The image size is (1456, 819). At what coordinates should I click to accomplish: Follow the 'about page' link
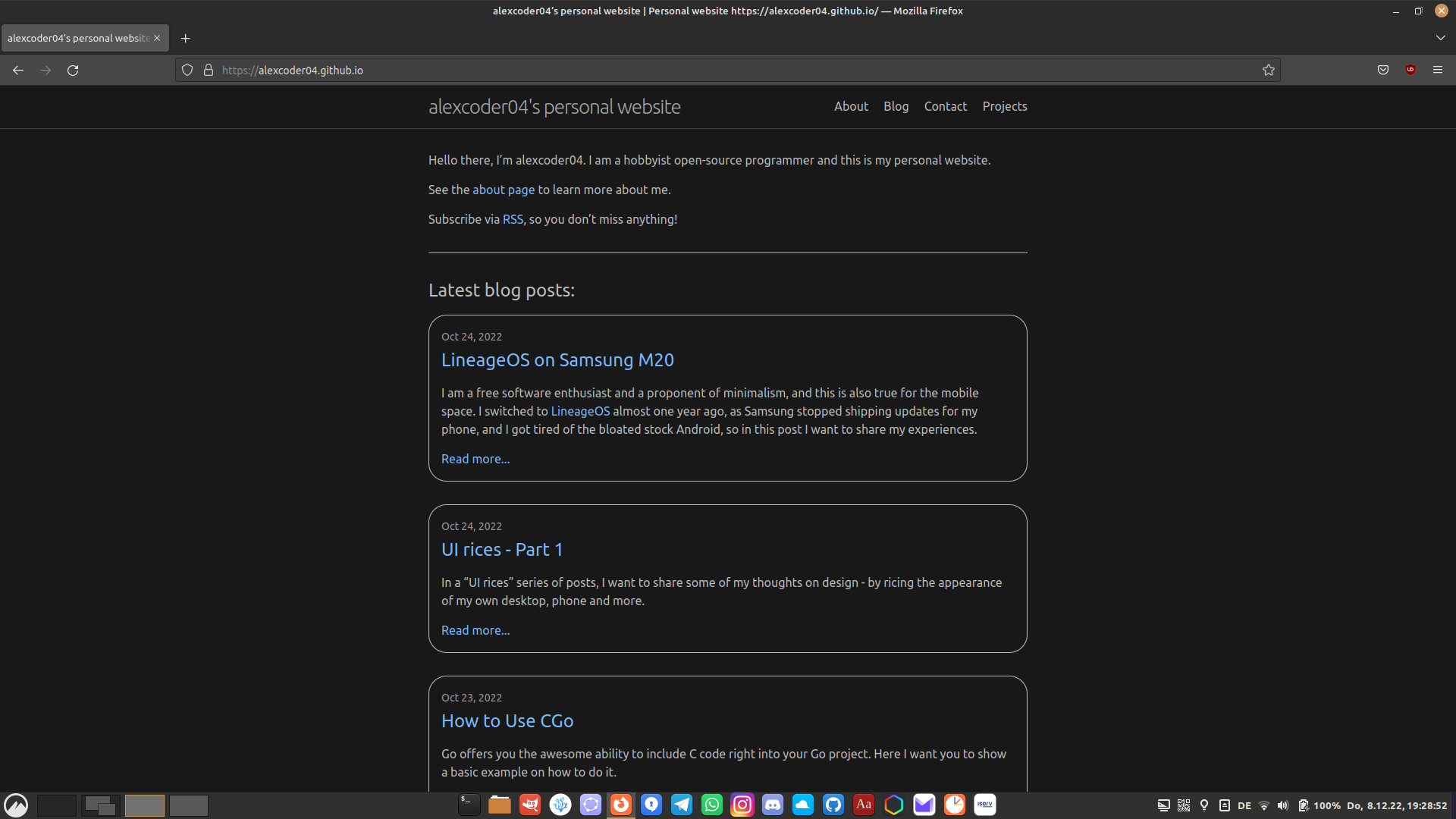(x=504, y=190)
